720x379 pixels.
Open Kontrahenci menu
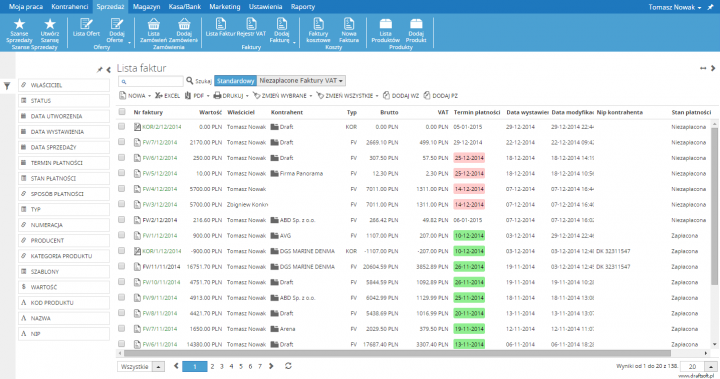click(70, 7)
